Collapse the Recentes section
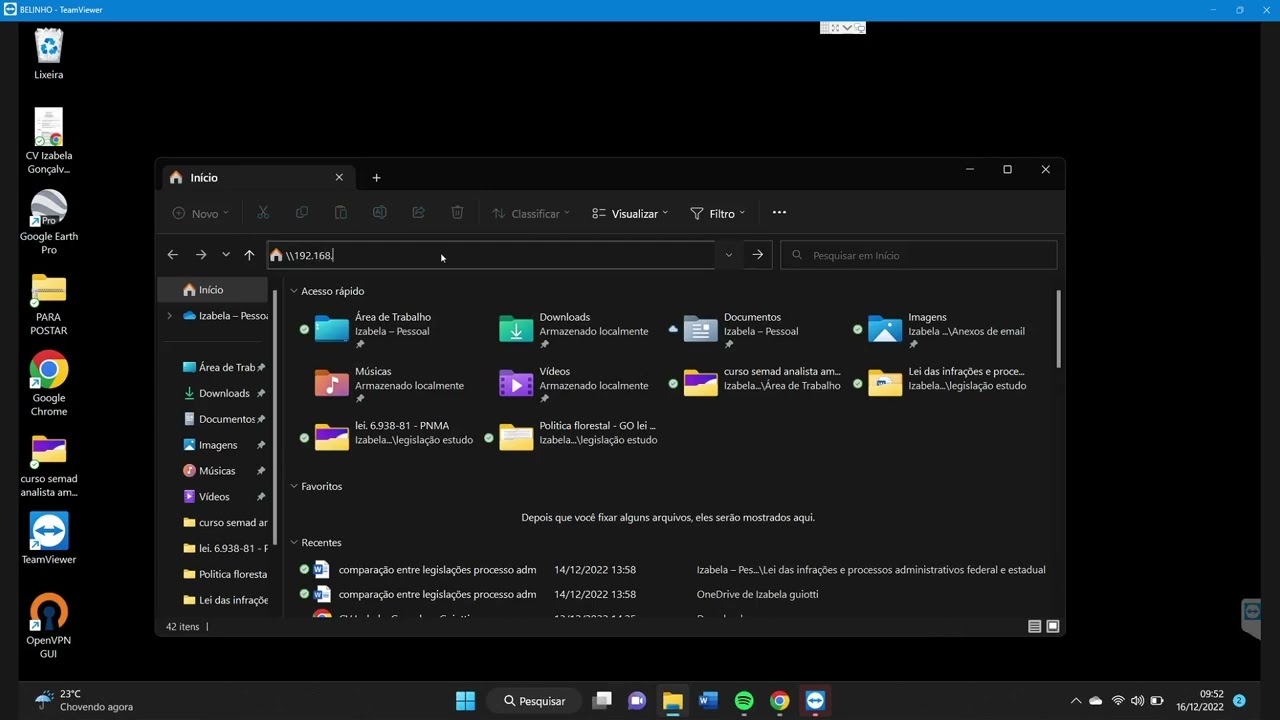The width and height of the screenshot is (1280, 720). pyautogui.click(x=294, y=542)
